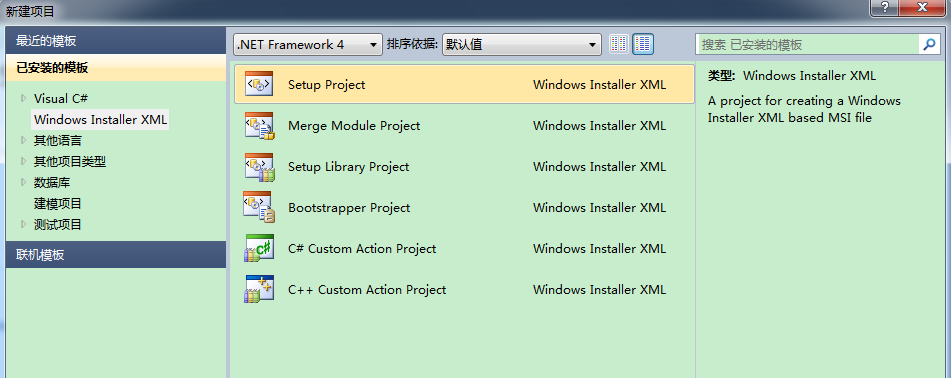This screenshot has width=951, height=378.
Task: Select the Bootstrapper Project icon
Action: pos(259,208)
